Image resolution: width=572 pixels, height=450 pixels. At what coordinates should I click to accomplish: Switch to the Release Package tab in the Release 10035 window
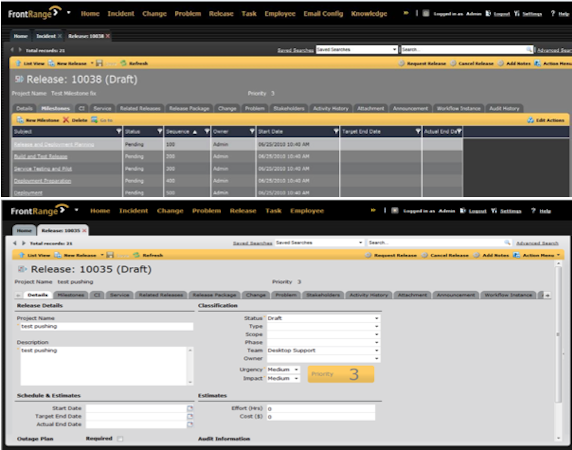click(x=214, y=295)
